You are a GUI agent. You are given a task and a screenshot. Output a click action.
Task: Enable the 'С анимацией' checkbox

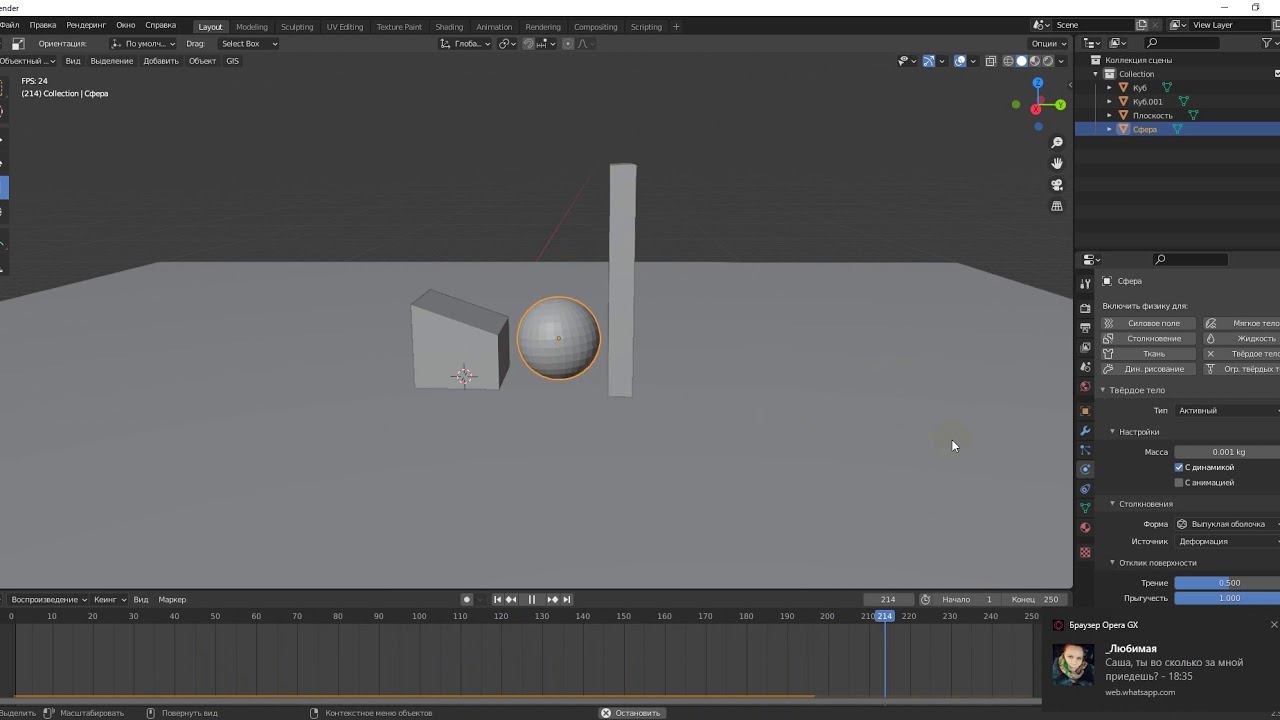[1179, 483]
